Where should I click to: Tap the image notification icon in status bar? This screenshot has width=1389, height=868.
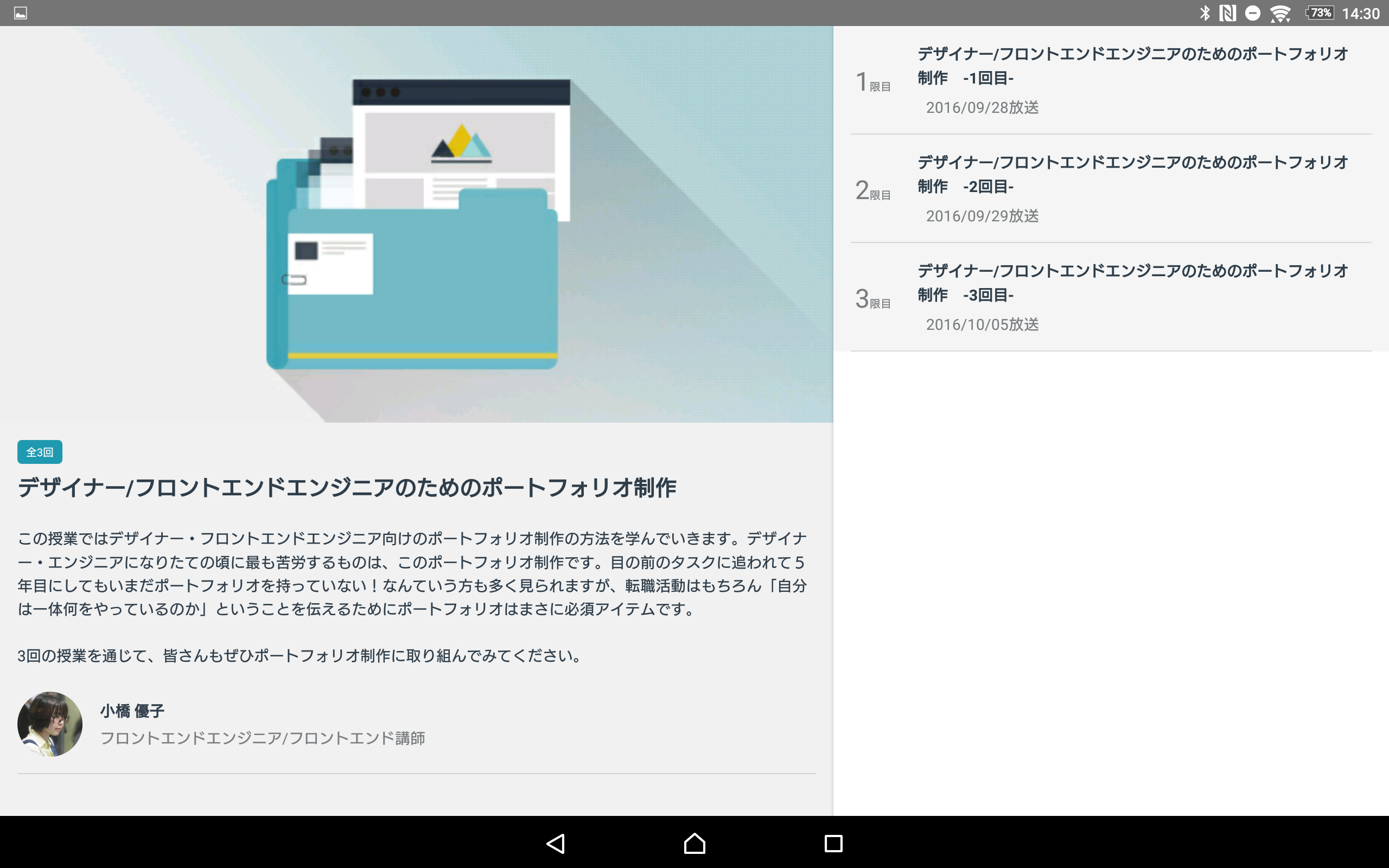pos(20,12)
